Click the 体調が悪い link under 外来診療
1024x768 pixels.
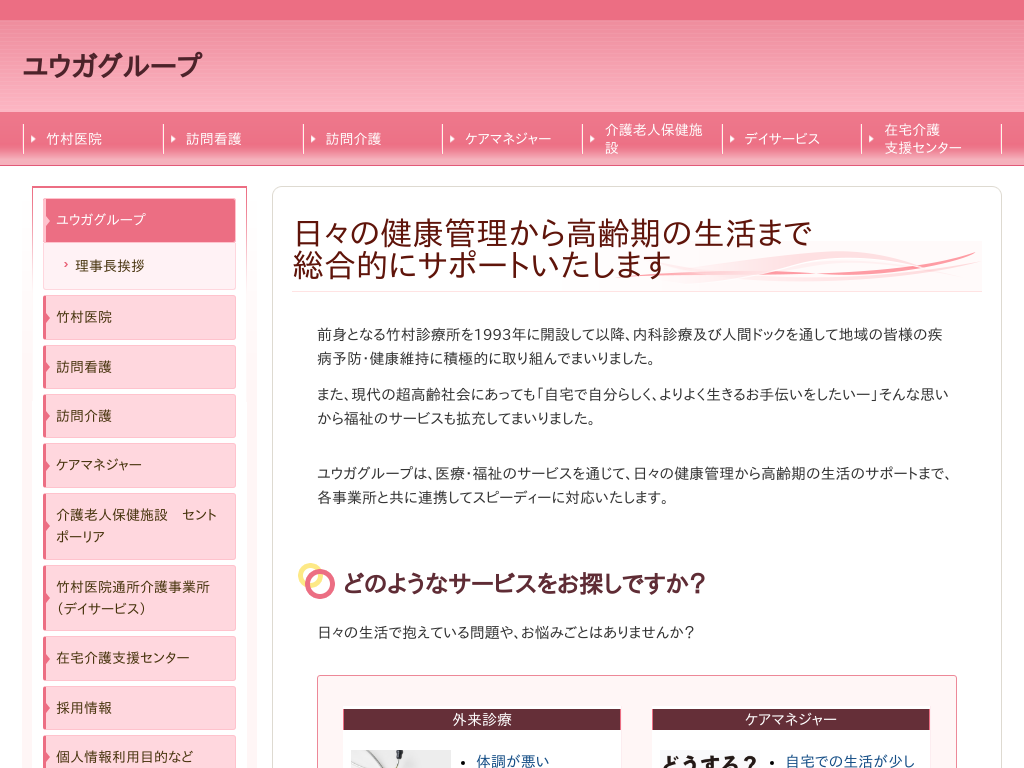coord(512,760)
